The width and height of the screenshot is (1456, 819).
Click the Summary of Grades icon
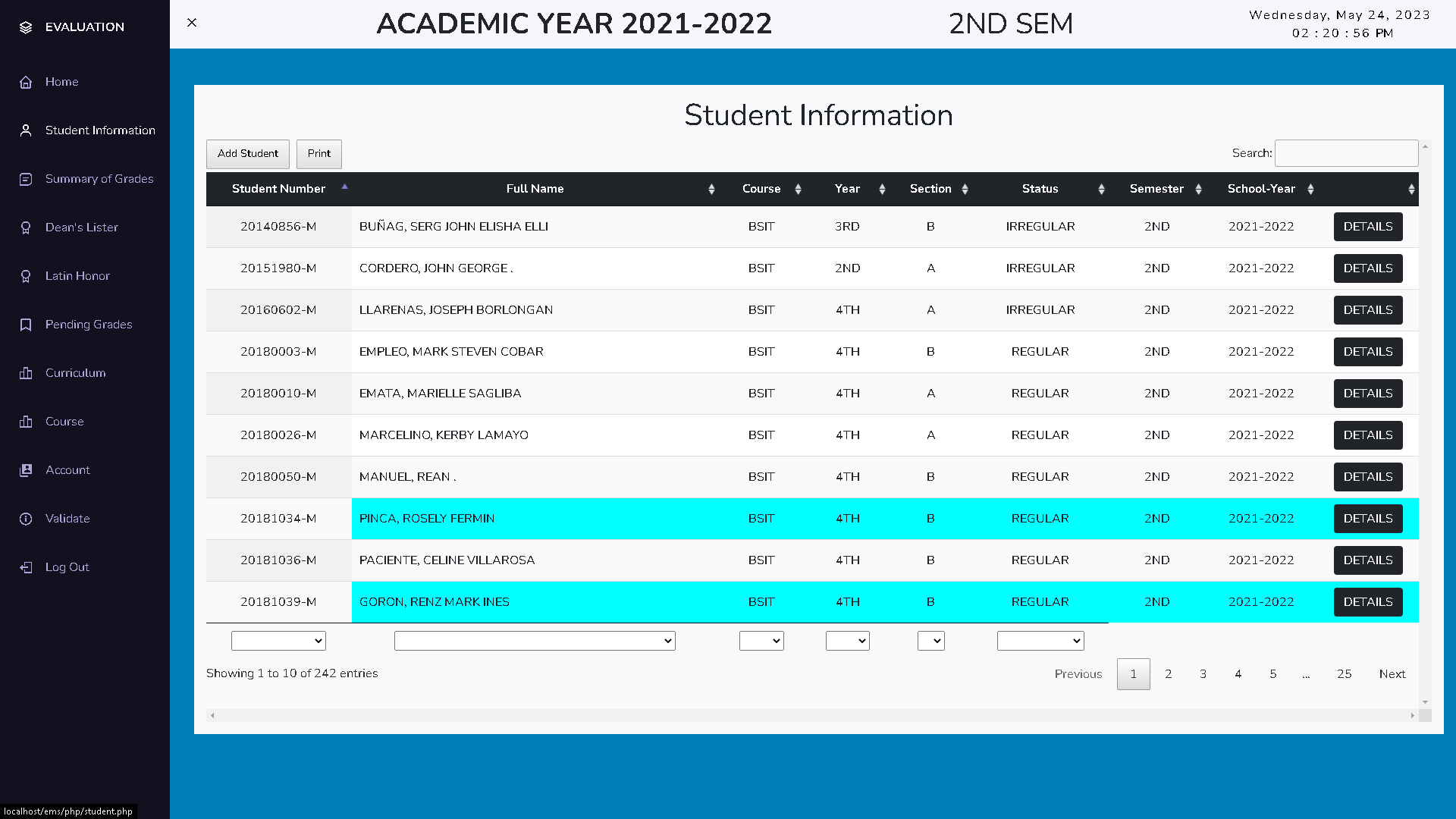click(26, 179)
